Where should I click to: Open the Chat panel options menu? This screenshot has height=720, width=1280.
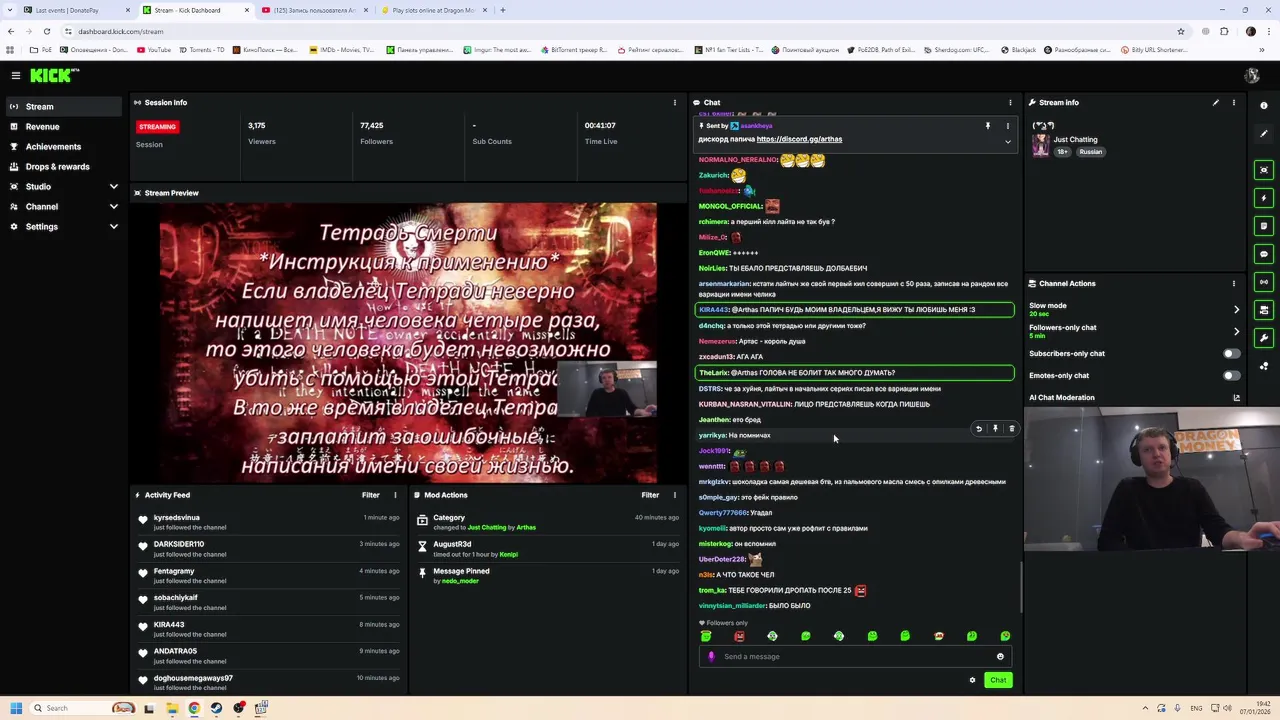click(x=1010, y=102)
